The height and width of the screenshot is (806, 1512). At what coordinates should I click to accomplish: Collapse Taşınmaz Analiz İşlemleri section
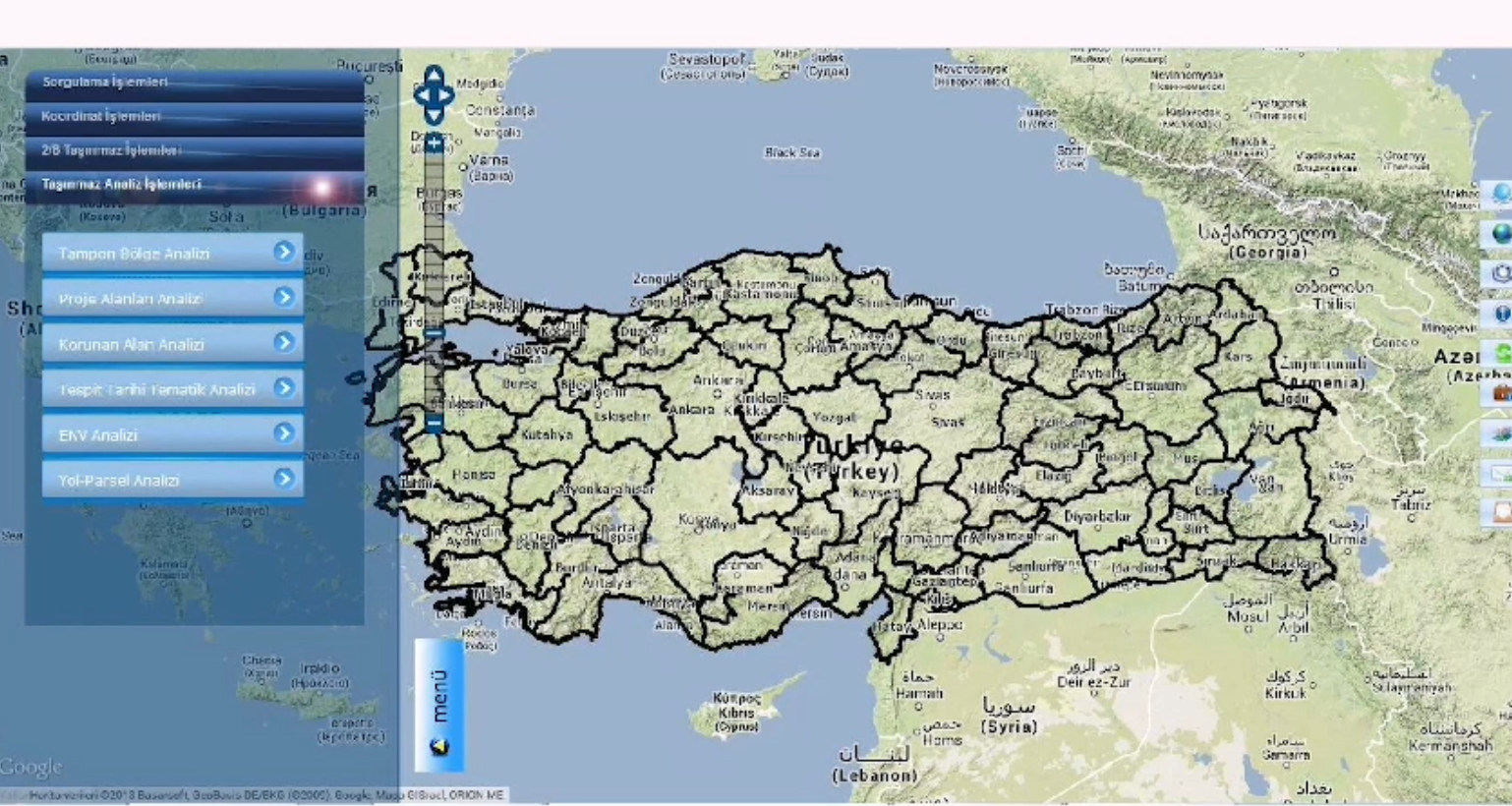point(195,186)
